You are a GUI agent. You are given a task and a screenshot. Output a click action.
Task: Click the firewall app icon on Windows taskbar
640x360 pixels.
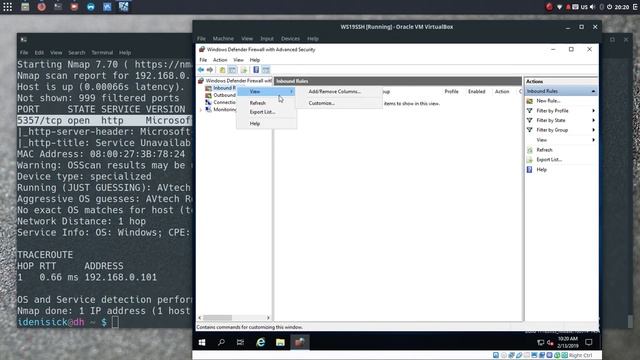(x=300, y=342)
